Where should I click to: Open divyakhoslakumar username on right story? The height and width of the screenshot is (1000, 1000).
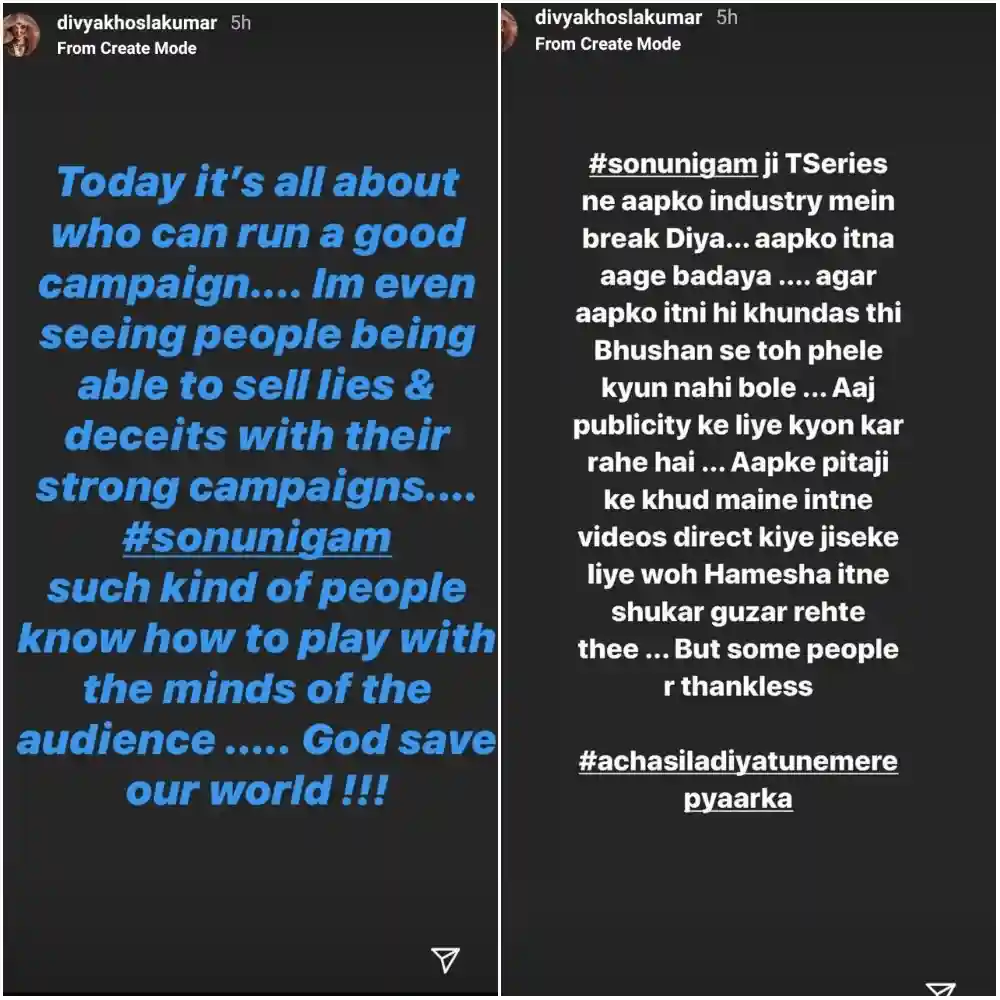(619, 18)
